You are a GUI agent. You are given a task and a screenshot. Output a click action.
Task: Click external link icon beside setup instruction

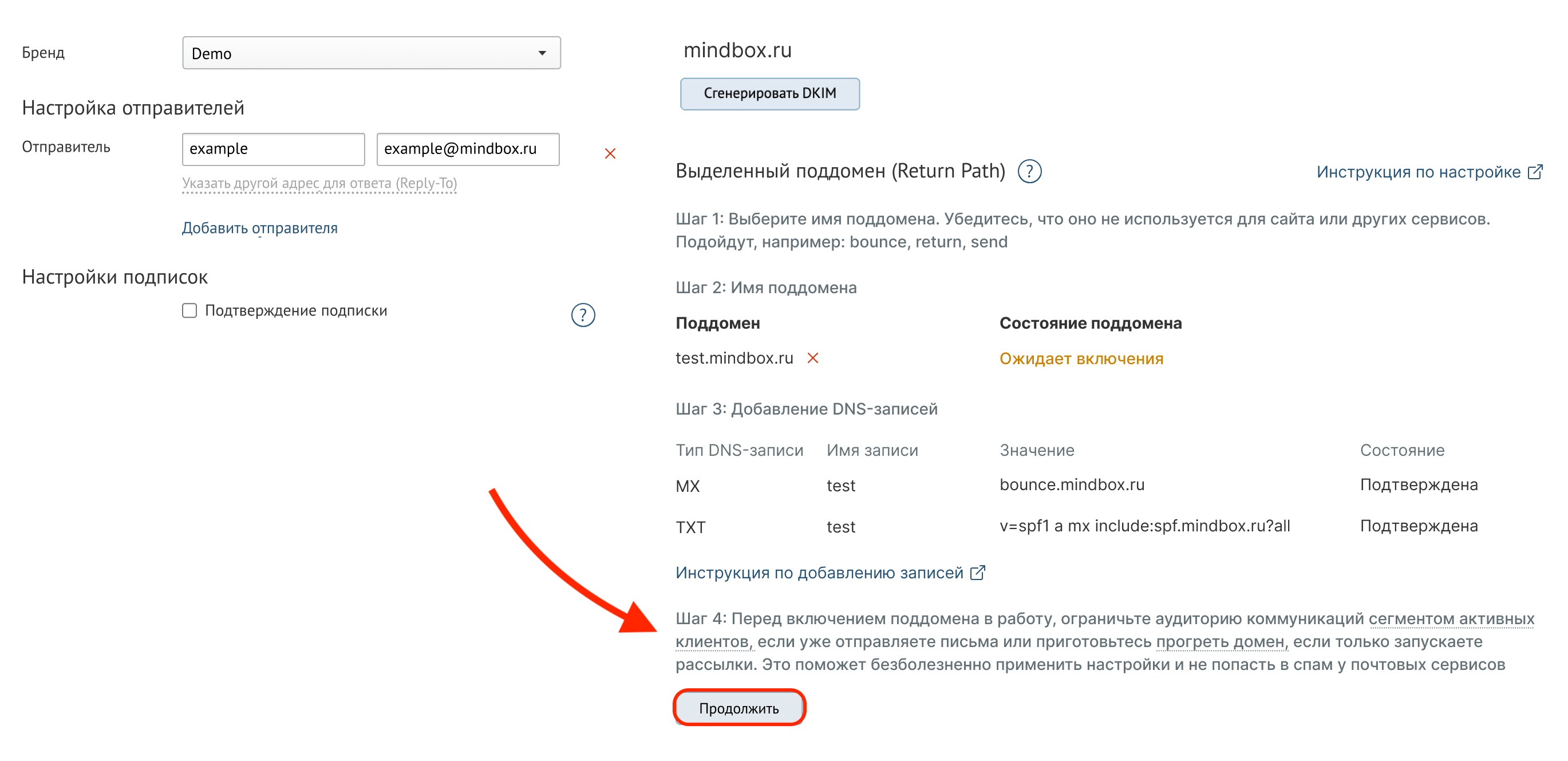point(1535,172)
